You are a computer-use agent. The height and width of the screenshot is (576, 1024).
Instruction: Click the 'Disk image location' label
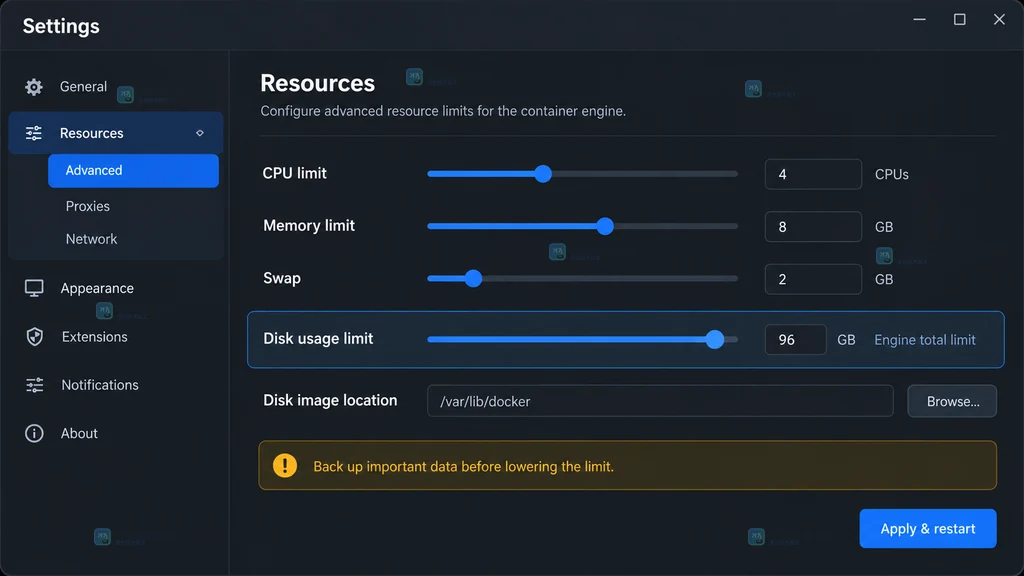tap(330, 400)
